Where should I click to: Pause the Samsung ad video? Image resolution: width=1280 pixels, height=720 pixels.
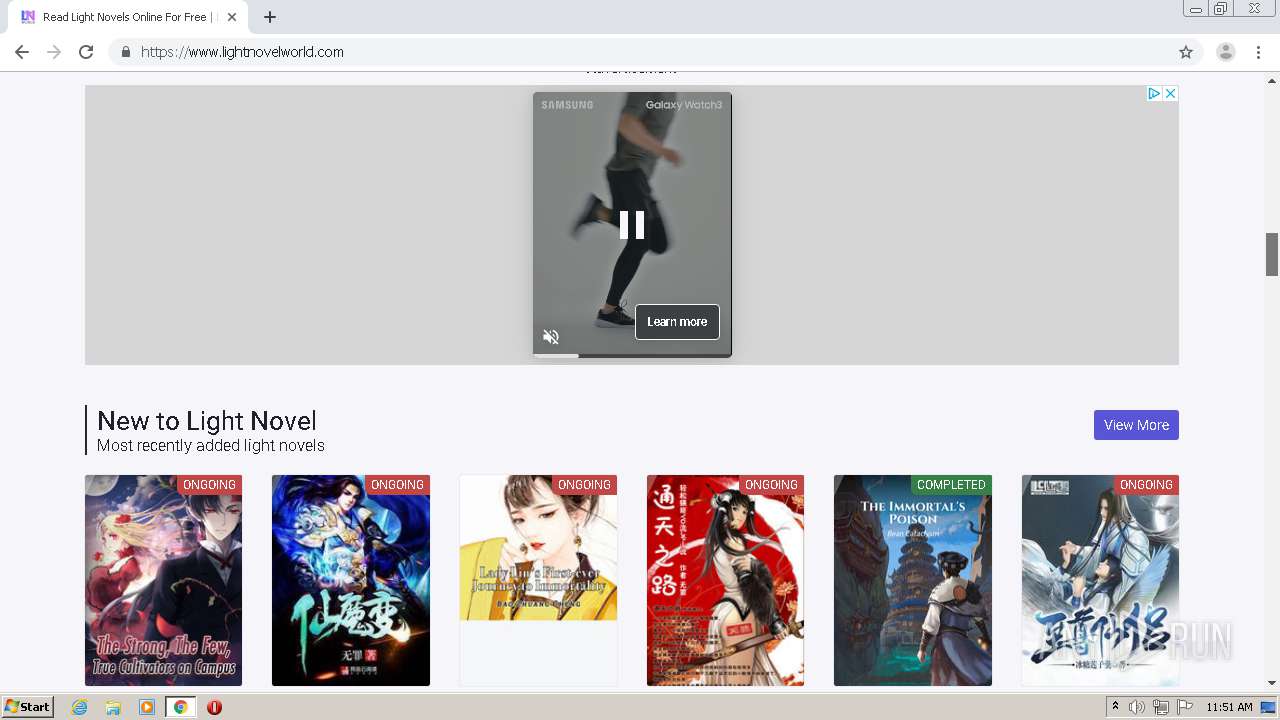[x=632, y=224]
